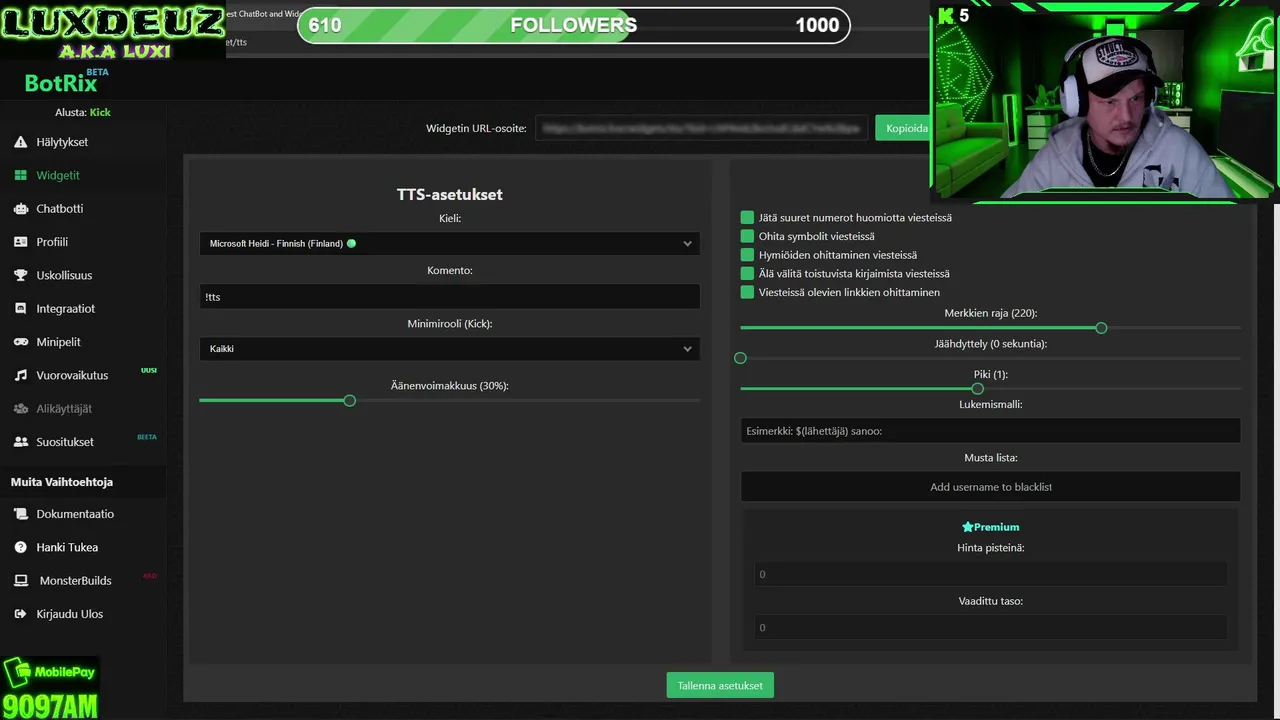Image resolution: width=1280 pixels, height=720 pixels.
Task: Toggle 'Viesteissä olevien linkkien ohittaminen' checkbox
Action: [x=747, y=292]
